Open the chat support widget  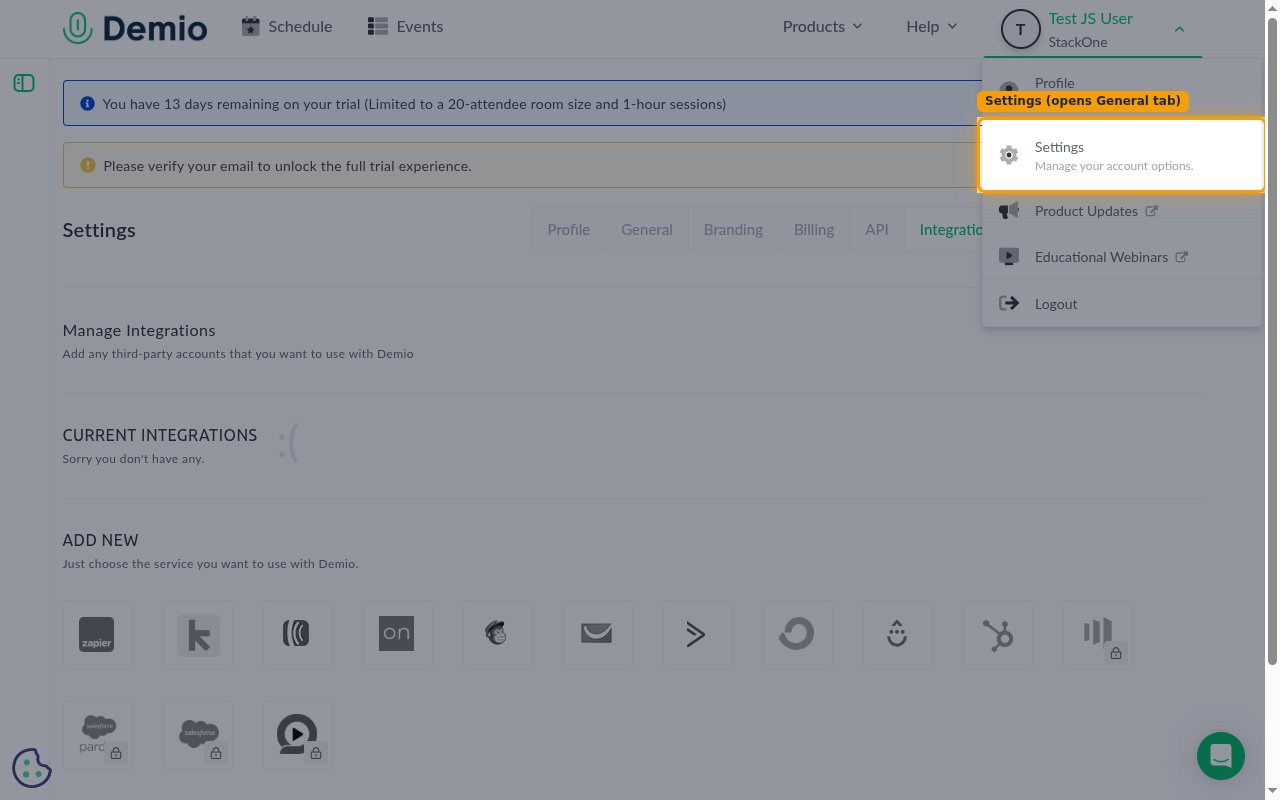click(1221, 756)
